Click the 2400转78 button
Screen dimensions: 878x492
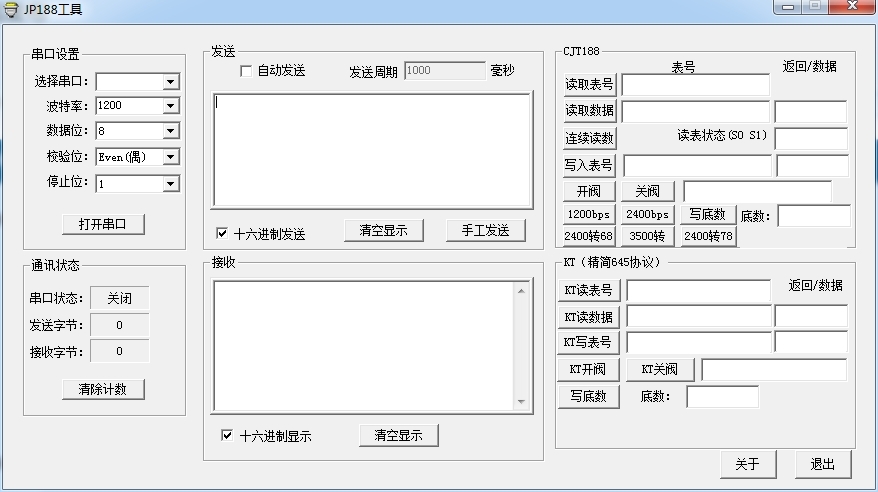(708, 236)
